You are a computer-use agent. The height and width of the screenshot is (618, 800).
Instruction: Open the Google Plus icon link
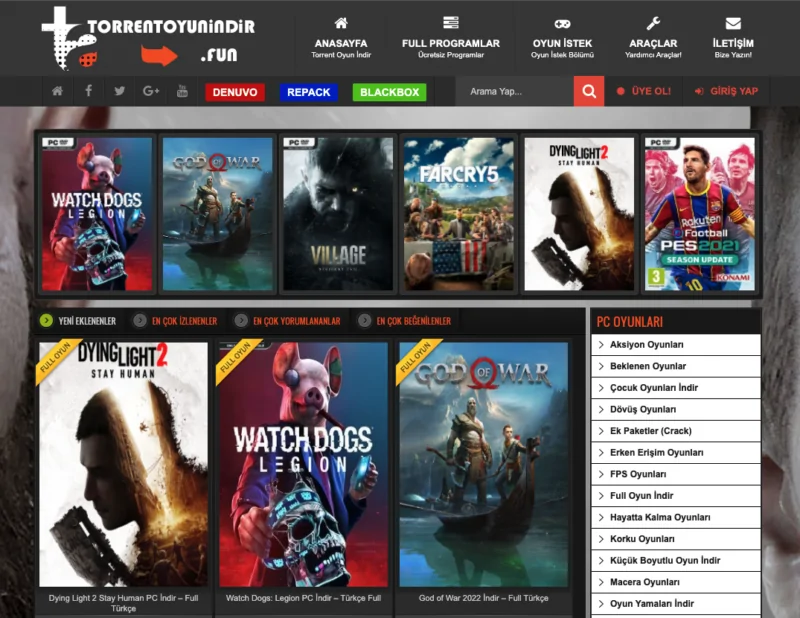[151, 91]
